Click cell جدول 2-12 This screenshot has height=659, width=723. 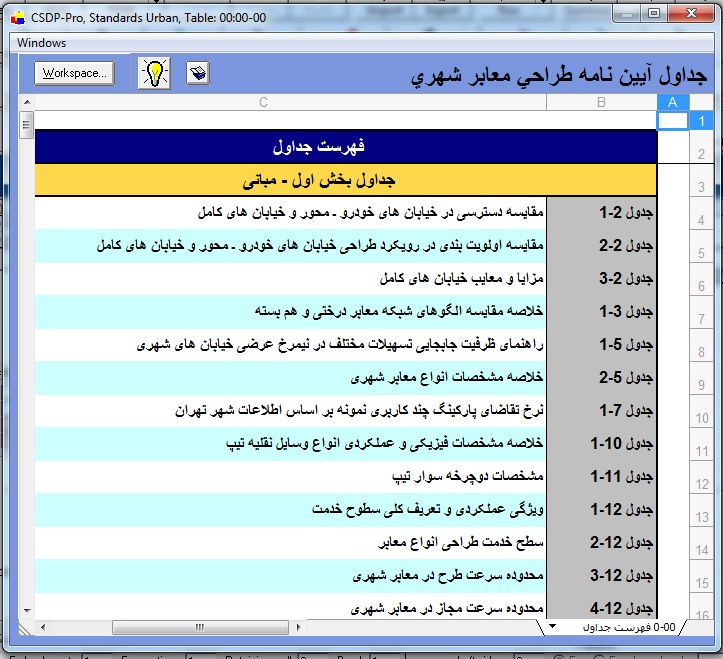pyautogui.click(x=602, y=542)
